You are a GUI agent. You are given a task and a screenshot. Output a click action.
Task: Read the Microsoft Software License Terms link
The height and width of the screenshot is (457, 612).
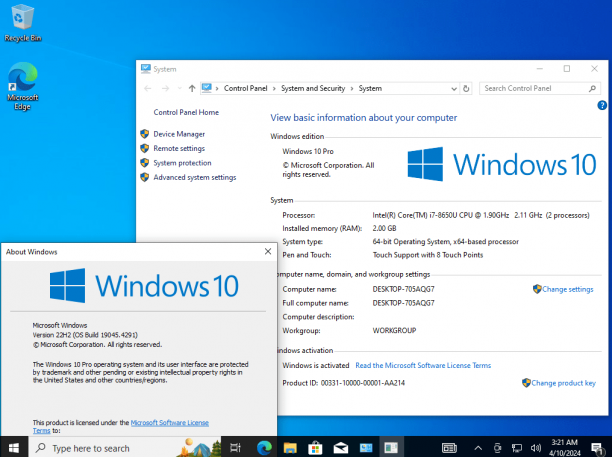[x=423, y=366]
